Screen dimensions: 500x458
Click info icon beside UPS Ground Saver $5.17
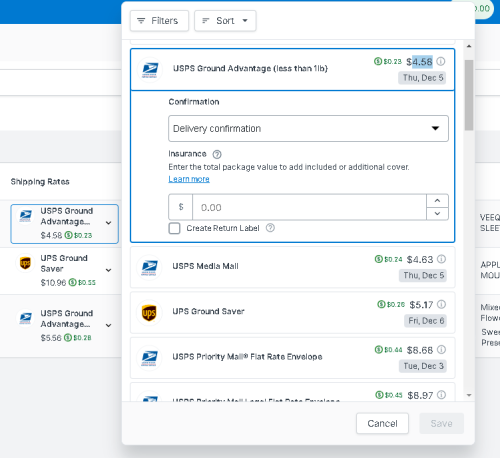pos(441,304)
